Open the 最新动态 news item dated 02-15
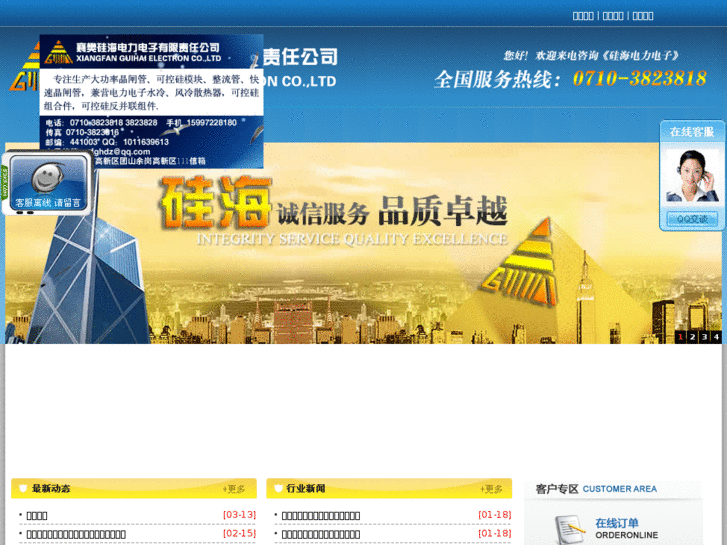 (76, 534)
